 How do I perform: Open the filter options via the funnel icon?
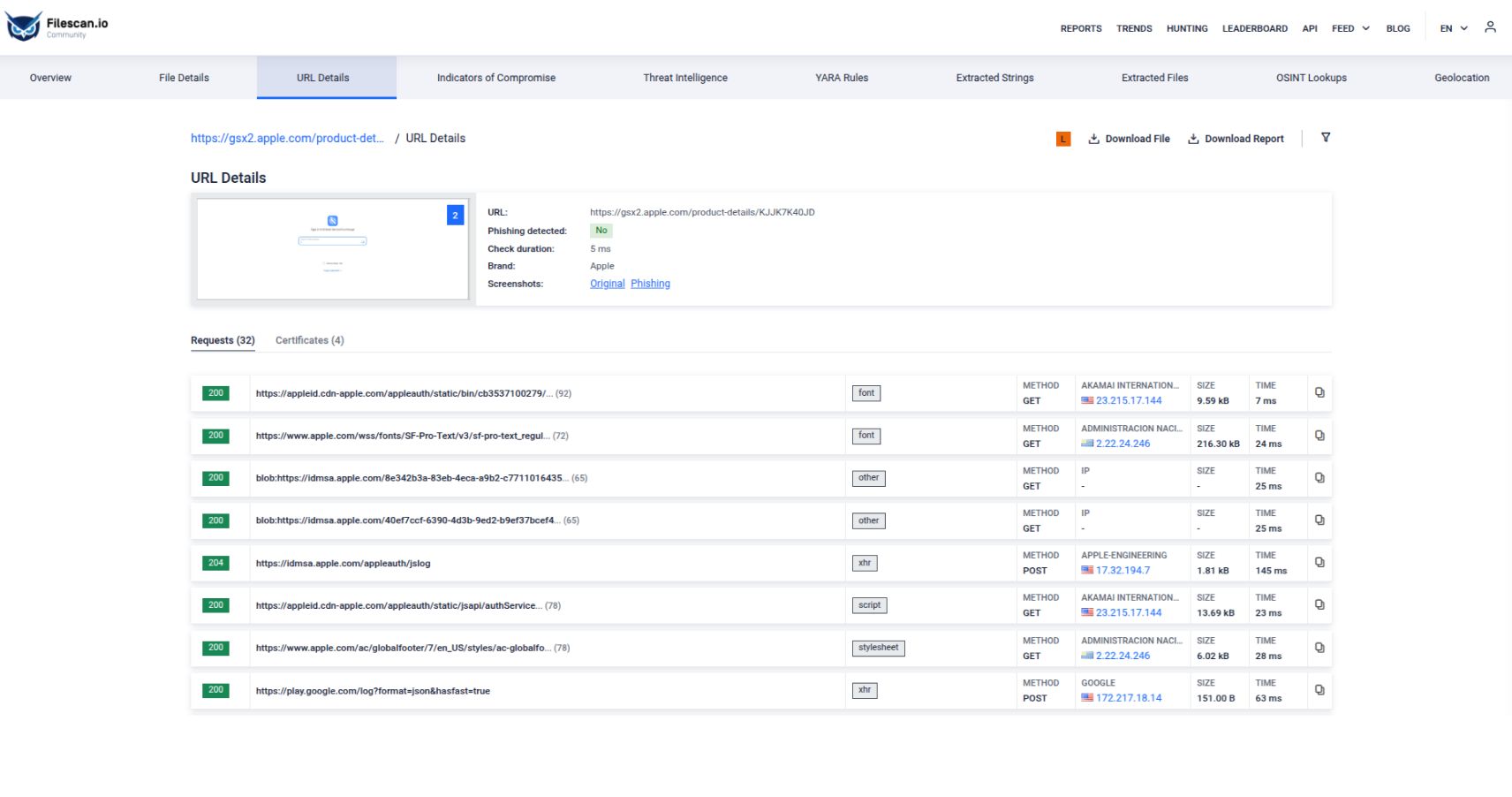[1327, 138]
